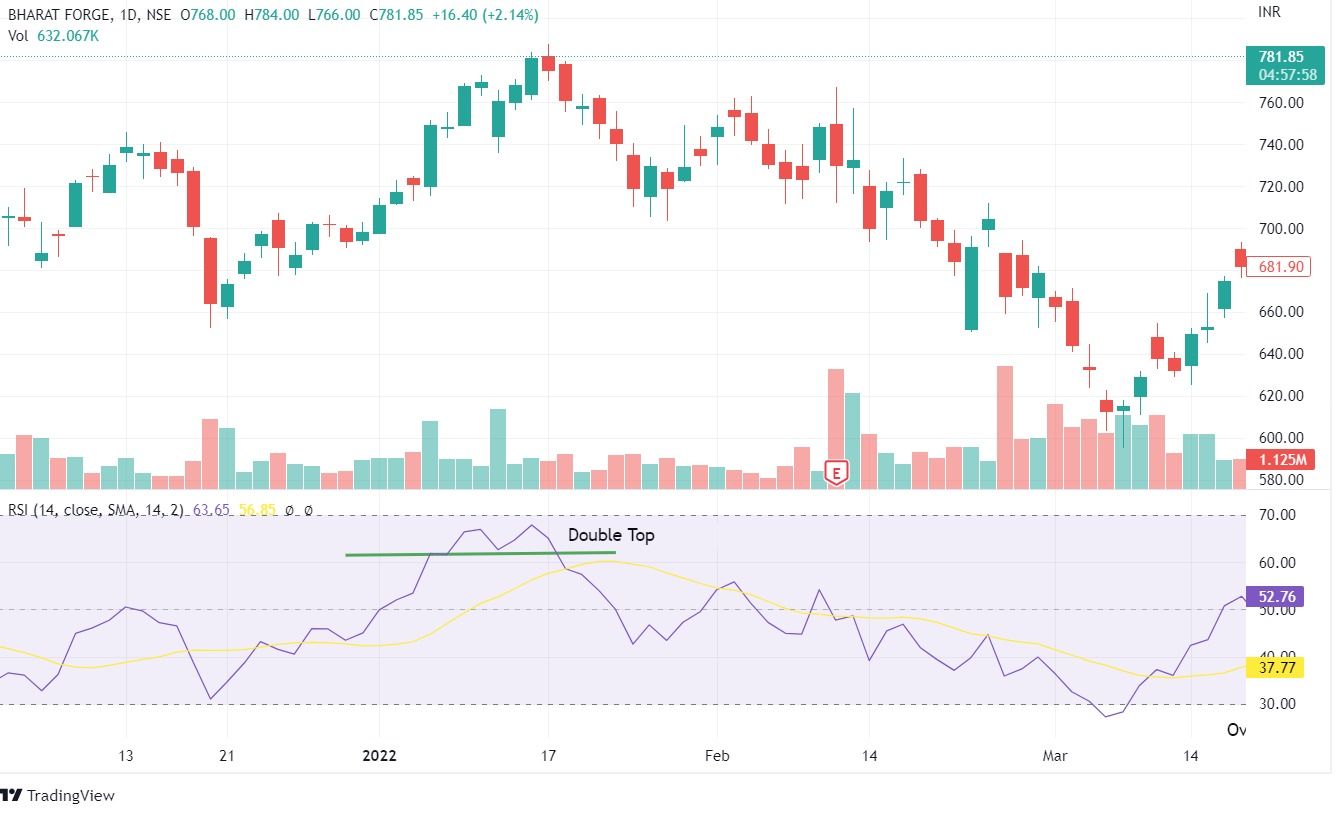Screen dimensions: 1344x817
Task: Click the BHARAT FORGE, 1D, NSE symbol title
Action: click(x=92, y=15)
